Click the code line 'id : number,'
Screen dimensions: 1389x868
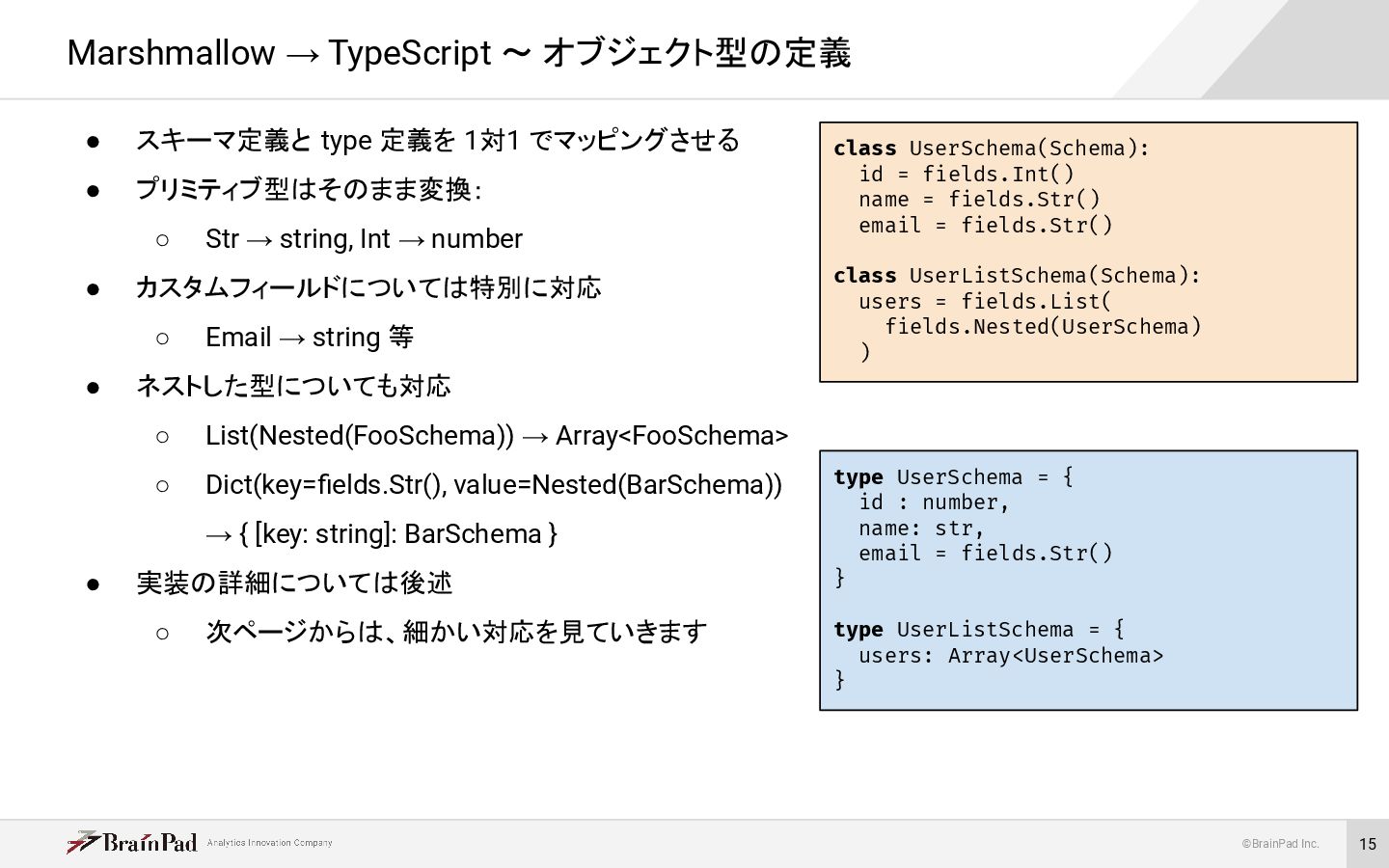point(934,502)
